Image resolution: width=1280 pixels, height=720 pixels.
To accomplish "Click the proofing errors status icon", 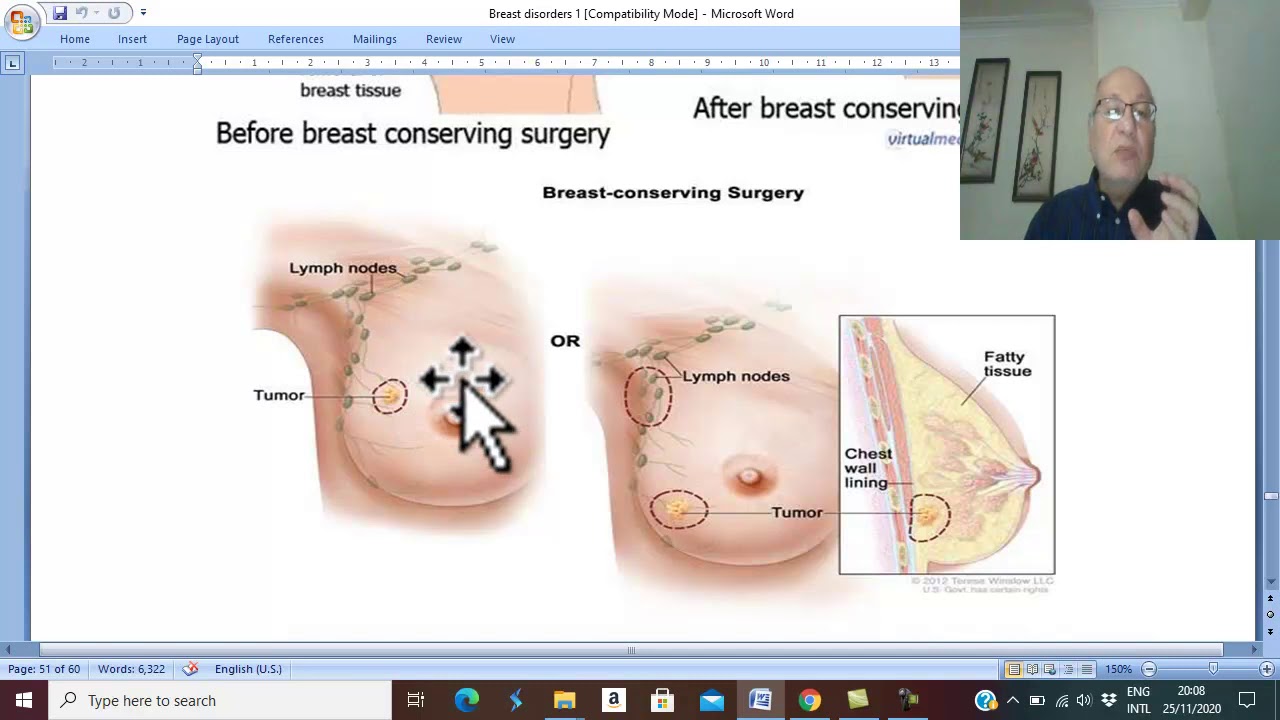I will click(x=190, y=669).
